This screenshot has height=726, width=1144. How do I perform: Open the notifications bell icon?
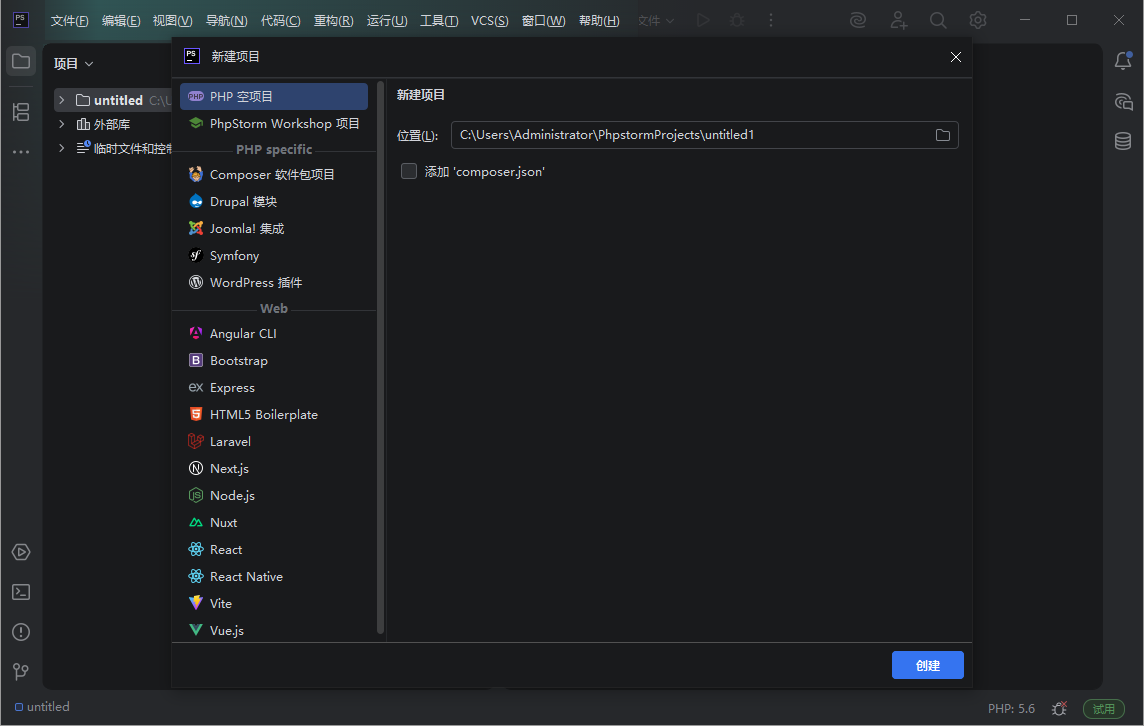(1123, 61)
